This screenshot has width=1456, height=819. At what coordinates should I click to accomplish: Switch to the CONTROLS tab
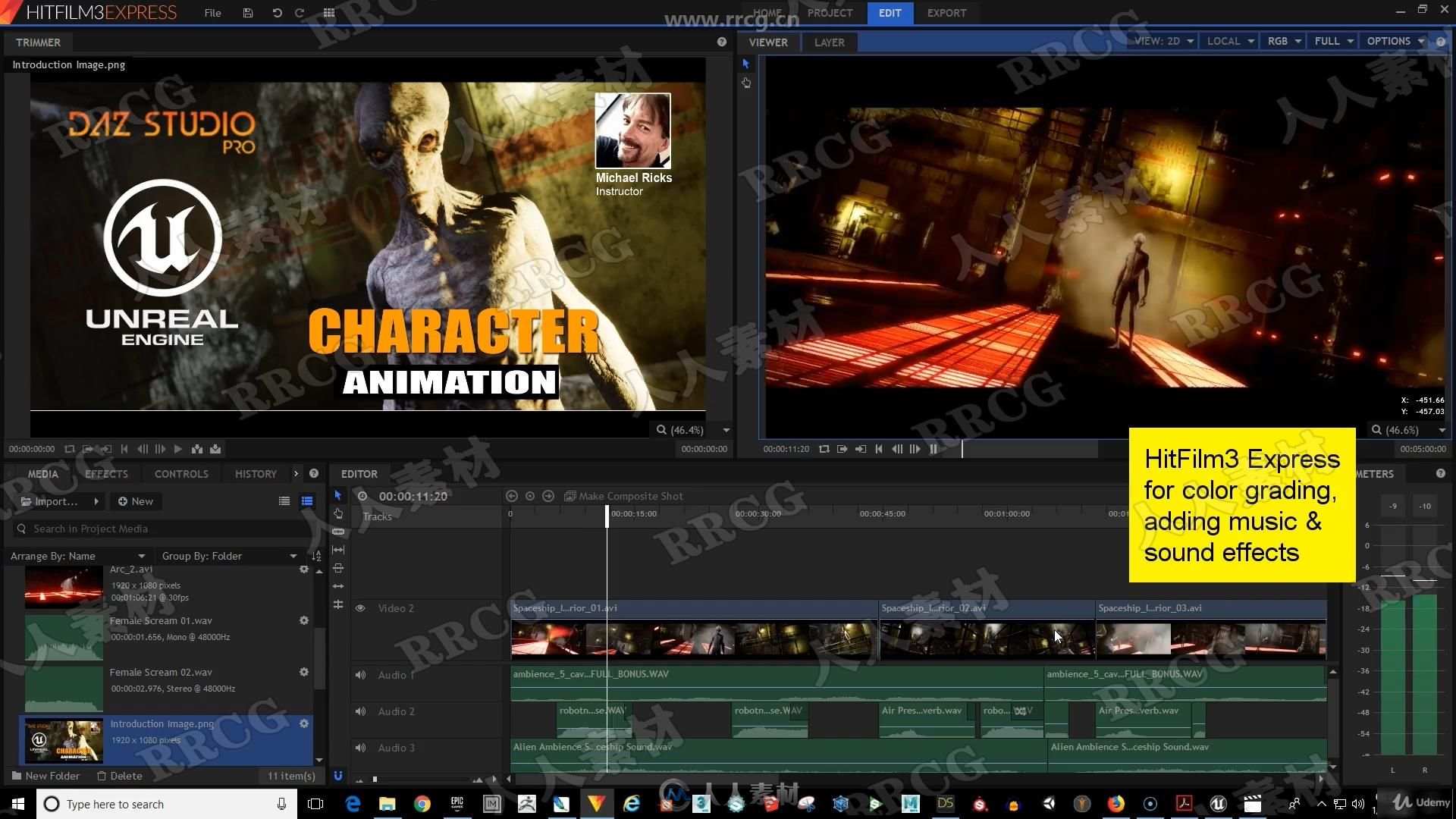click(181, 474)
